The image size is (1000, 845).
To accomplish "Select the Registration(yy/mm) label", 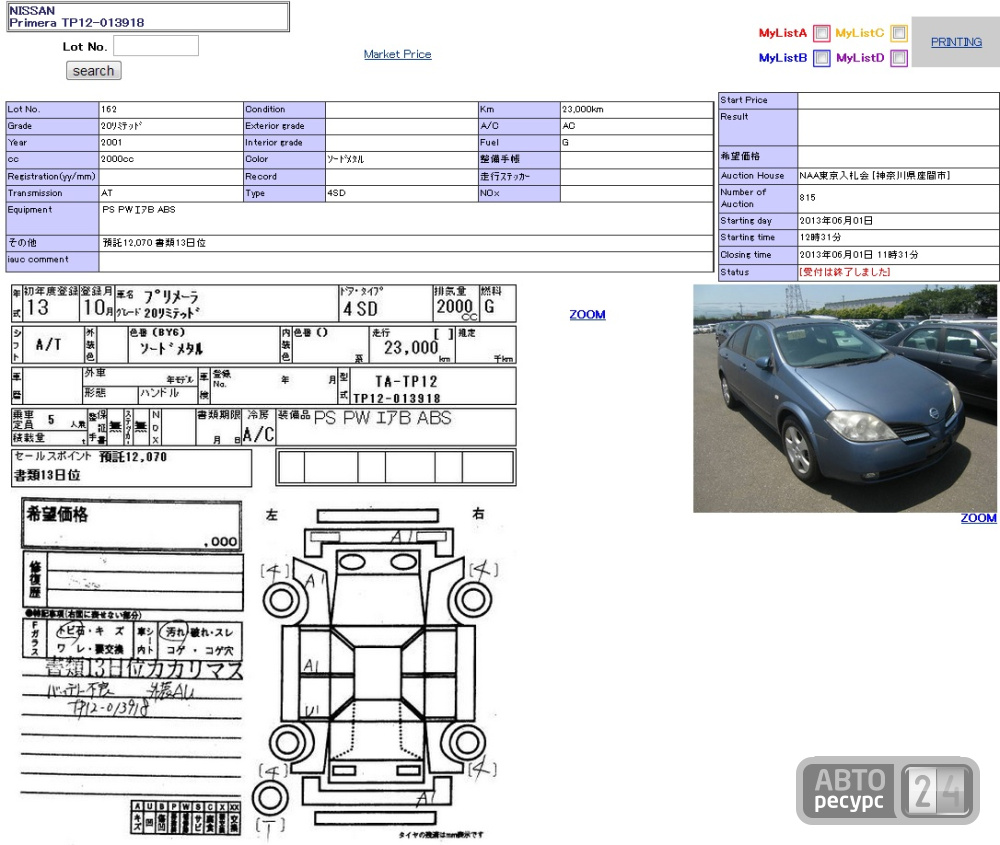I will pyautogui.click(x=52, y=177).
